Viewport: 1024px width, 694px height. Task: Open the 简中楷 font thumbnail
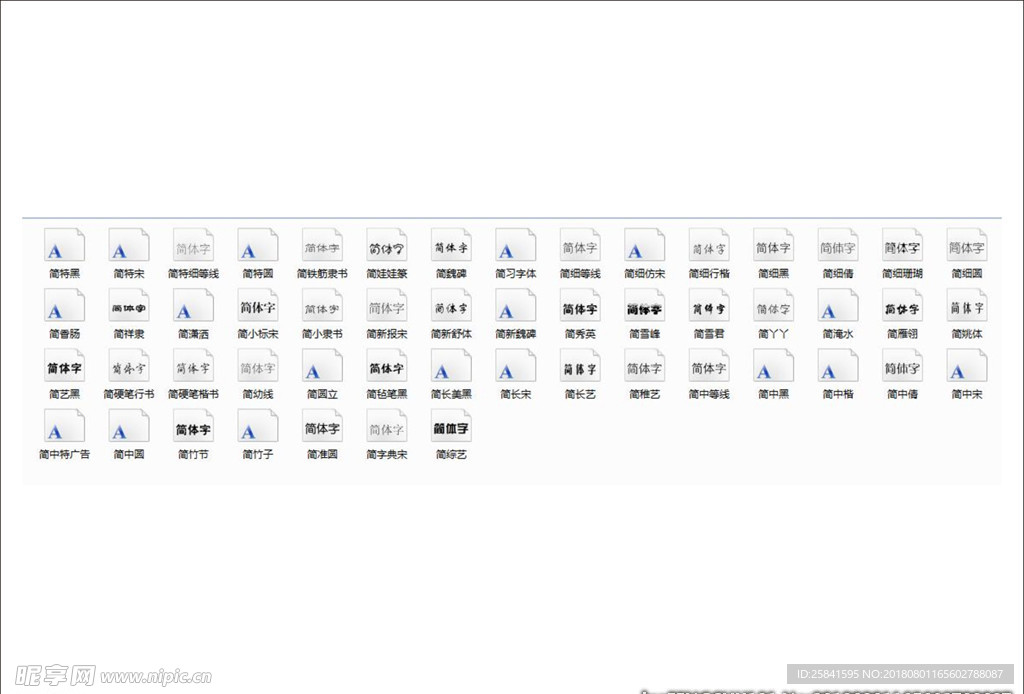837,367
